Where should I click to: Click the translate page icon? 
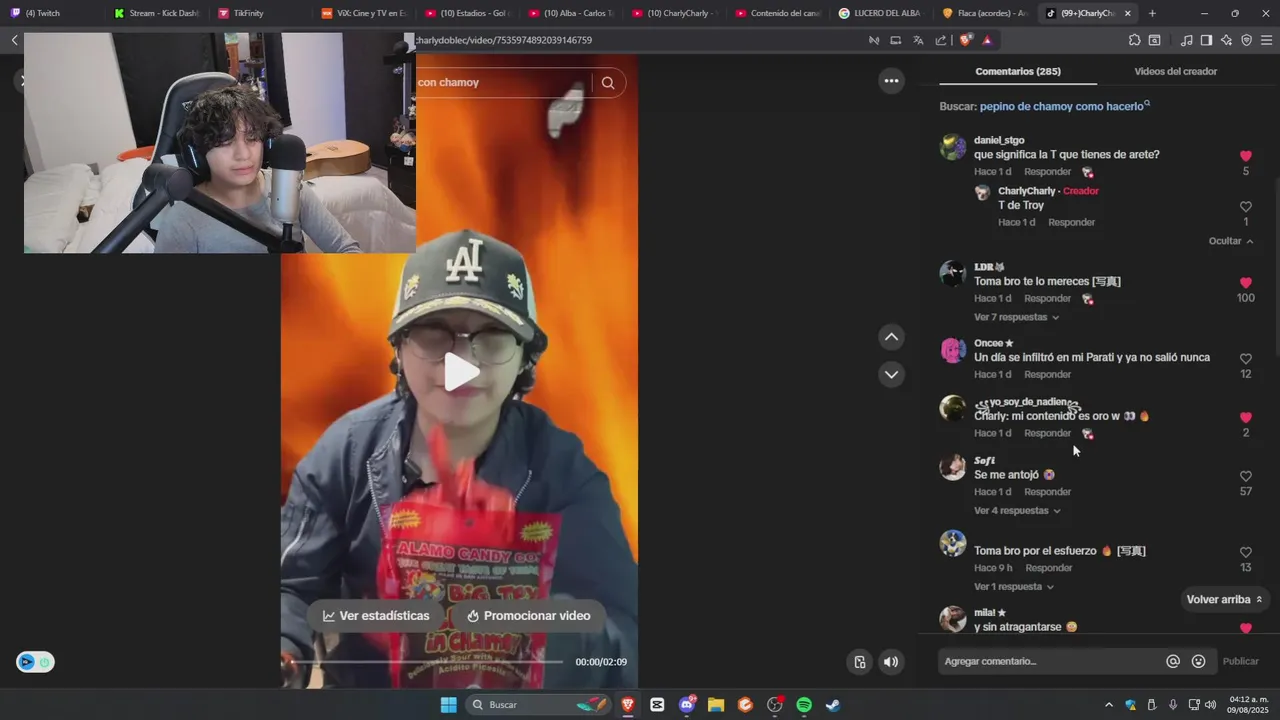918,40
